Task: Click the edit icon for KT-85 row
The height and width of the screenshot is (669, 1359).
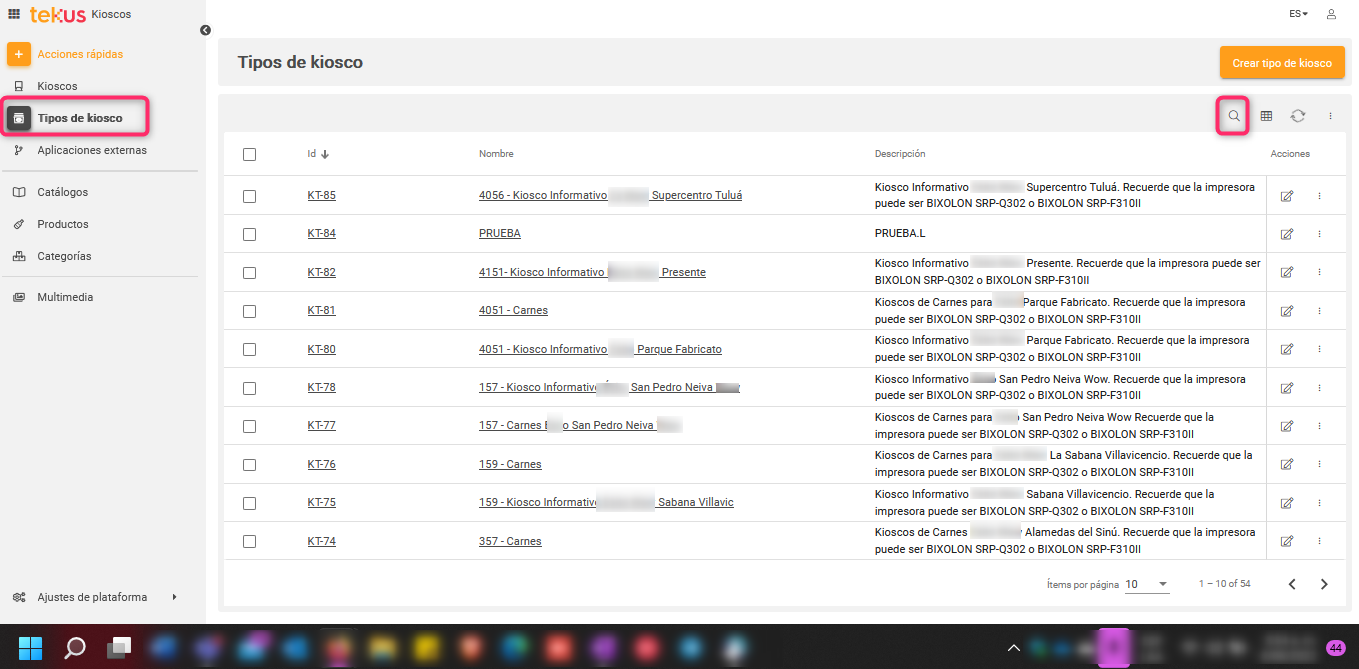Action: coord(1287,196)
